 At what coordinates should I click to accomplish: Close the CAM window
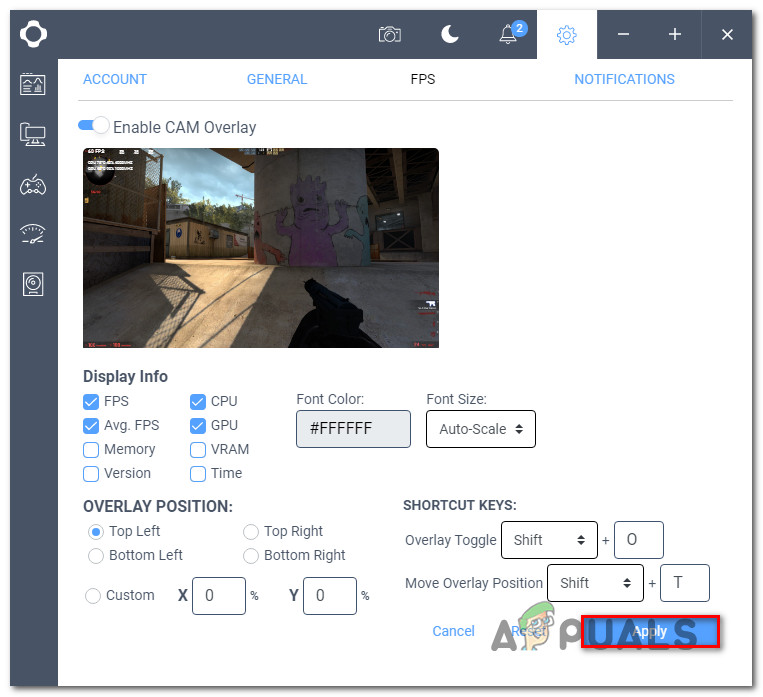(727, 35)
